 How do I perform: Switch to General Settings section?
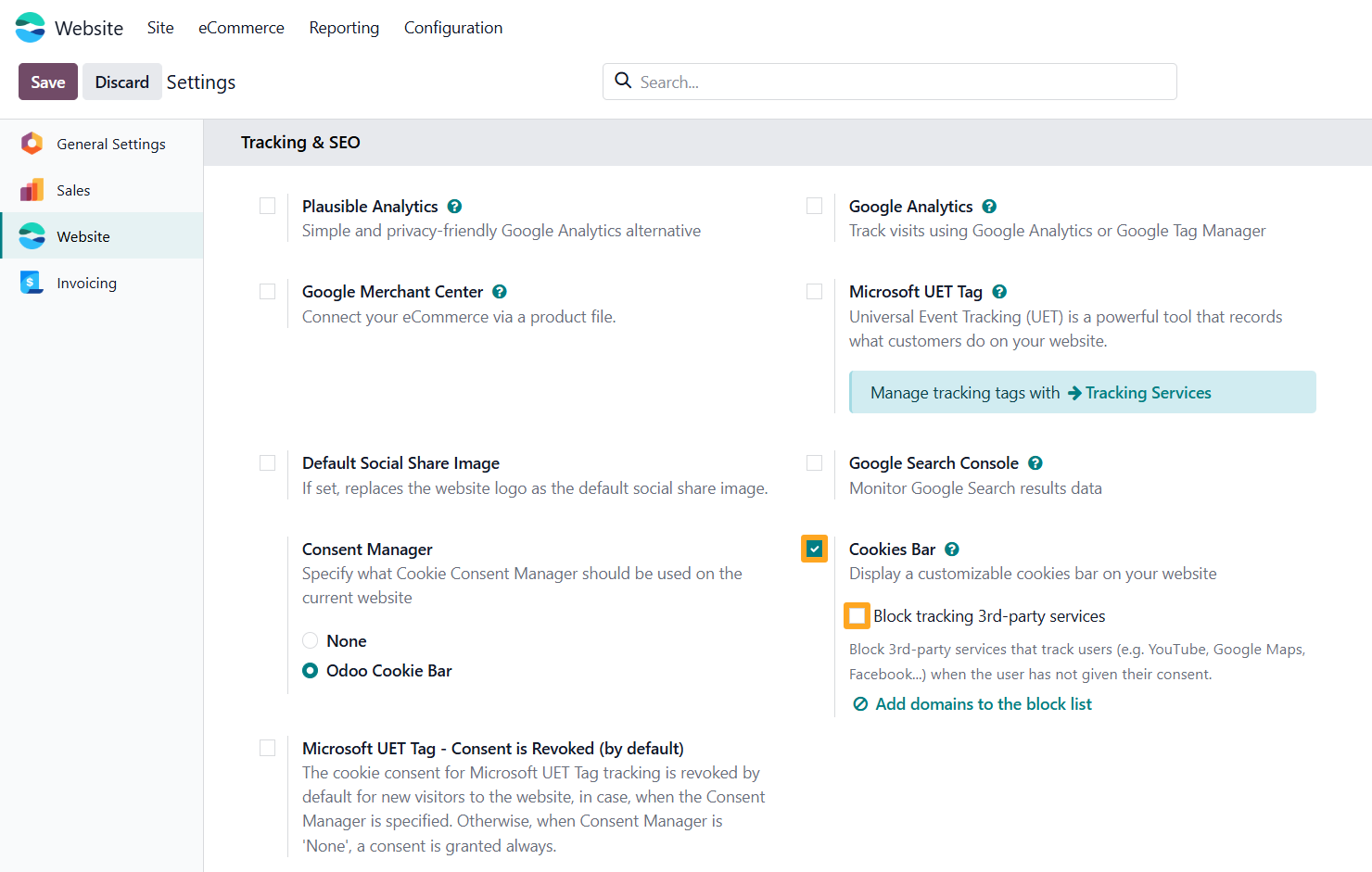point(110,144)
